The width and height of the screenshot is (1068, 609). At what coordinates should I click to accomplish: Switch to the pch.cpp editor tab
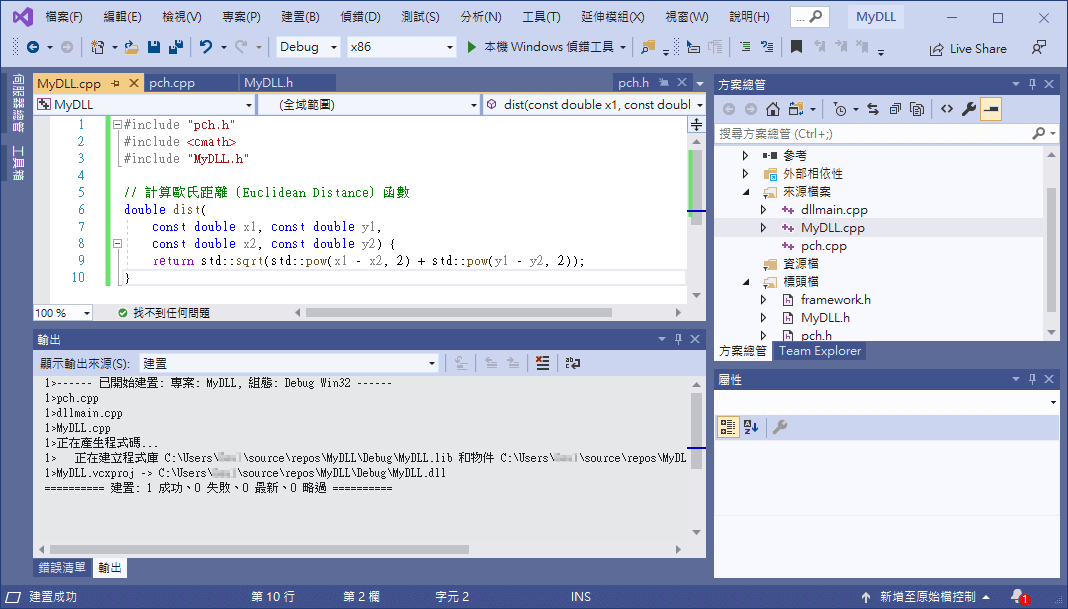[x=172, y=83]
